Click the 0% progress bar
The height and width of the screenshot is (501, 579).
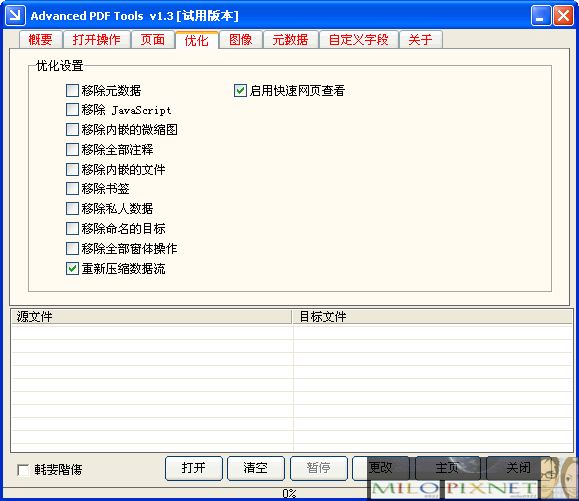click(289, 493)
